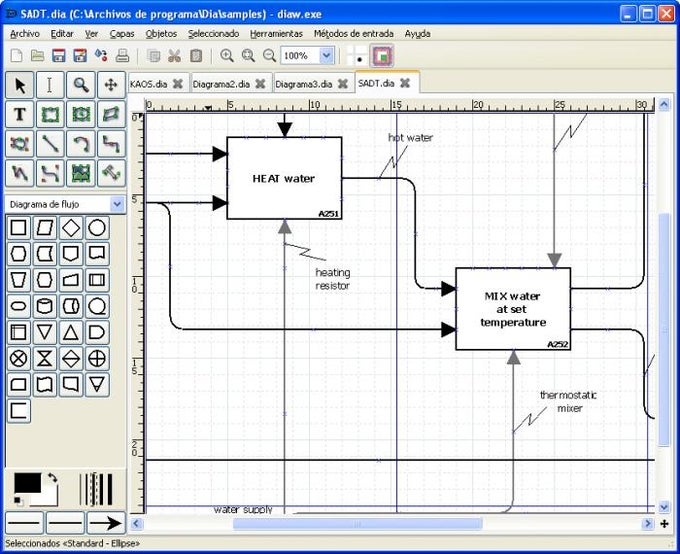Click the Copy icon in toolbar
The width and height of the screenshot is (680, 554).
[x=153, y=56]
